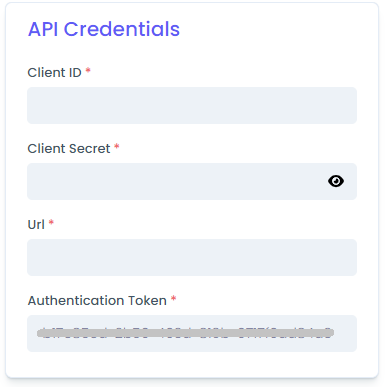The width and height of the screenshot is (385, 387).
Task: Click the Authentication Token label
Action: pyautogui.click(x=97, y=301)
